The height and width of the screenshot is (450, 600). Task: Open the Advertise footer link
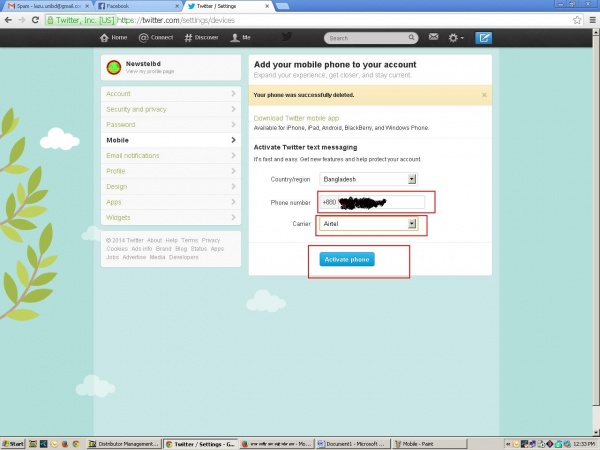click(134, 257)
